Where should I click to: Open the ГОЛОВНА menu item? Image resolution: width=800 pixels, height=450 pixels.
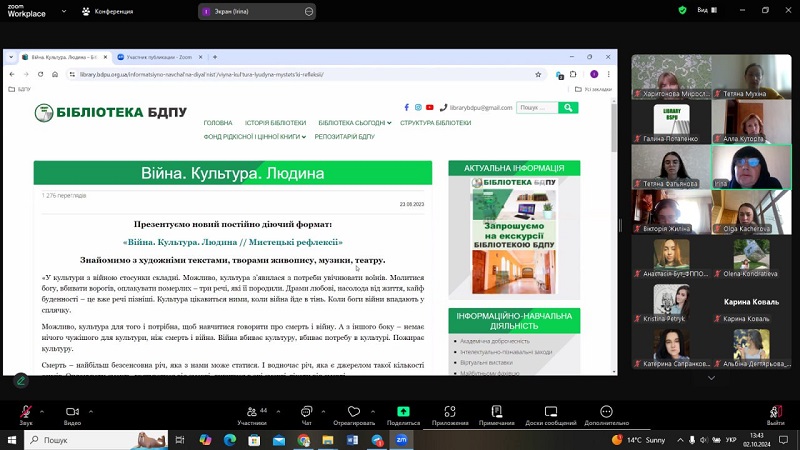click(218, 123)
